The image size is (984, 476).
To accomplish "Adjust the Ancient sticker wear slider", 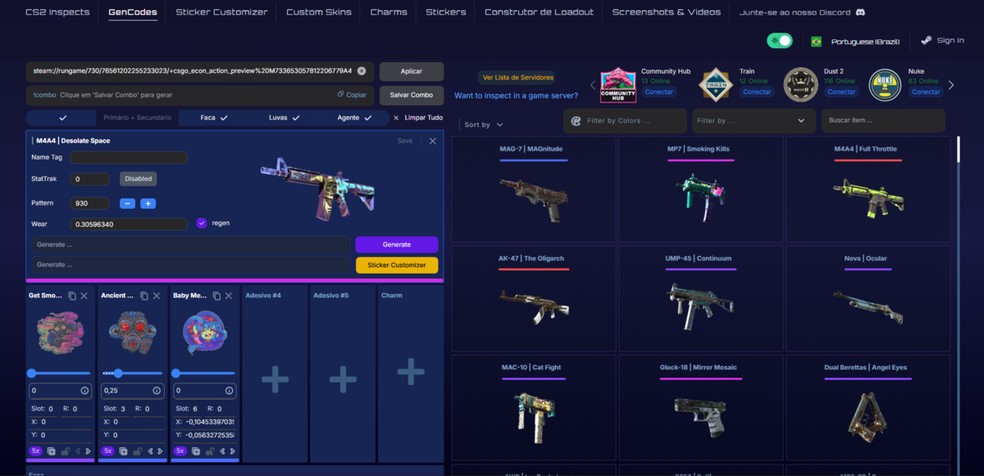I will (x=117, y=373).
